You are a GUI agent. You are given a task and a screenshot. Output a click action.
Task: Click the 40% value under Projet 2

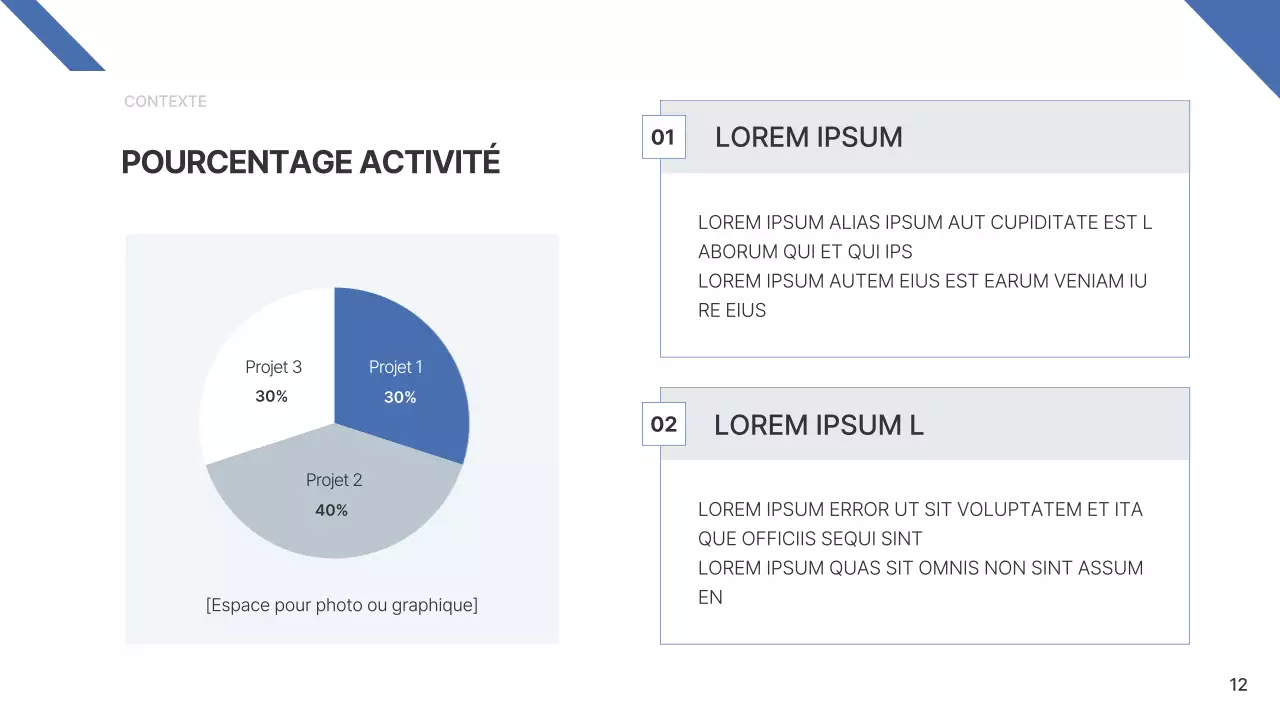pos(332,510)
